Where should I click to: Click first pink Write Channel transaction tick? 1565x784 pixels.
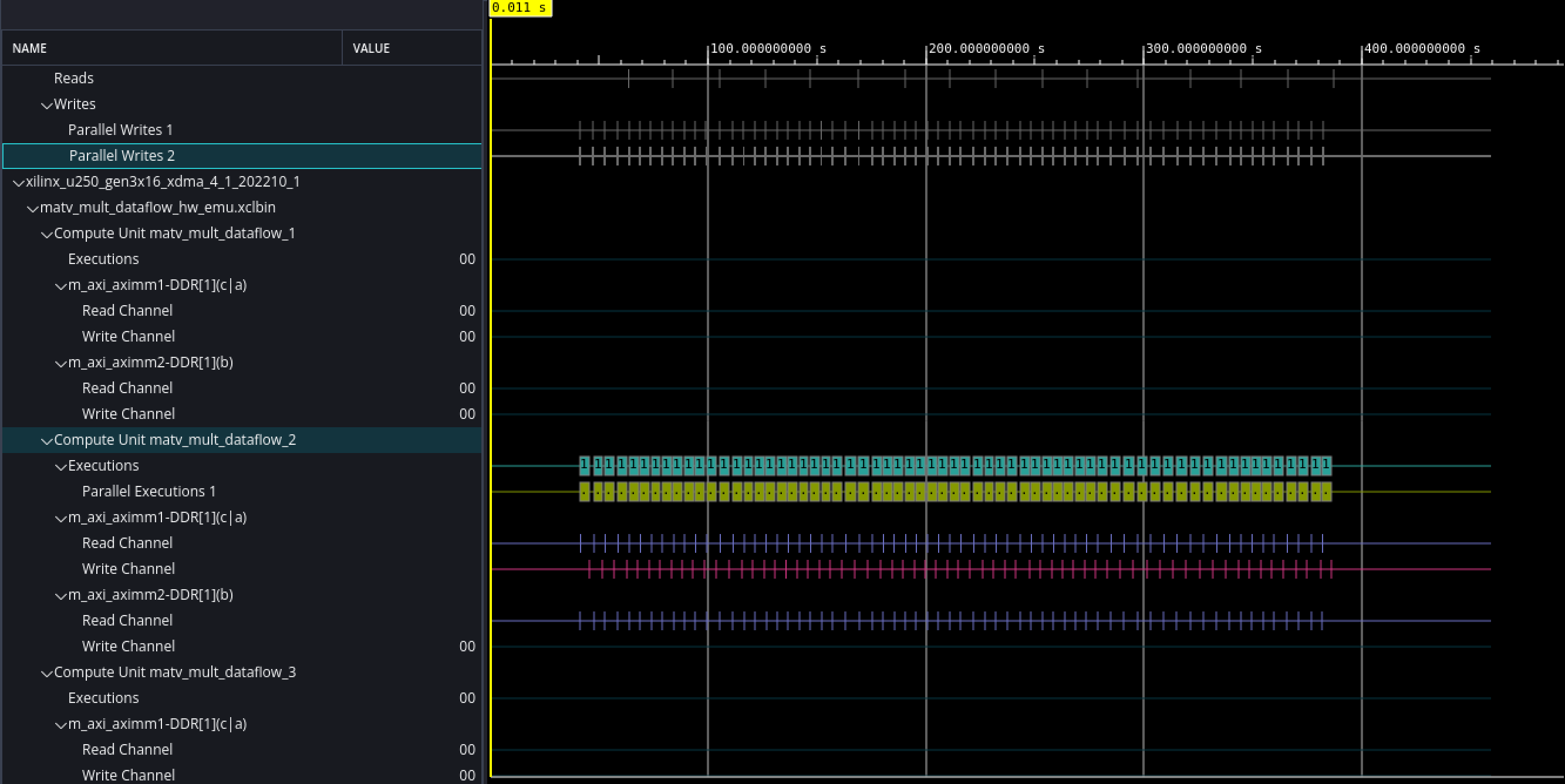tap(589, 569)
